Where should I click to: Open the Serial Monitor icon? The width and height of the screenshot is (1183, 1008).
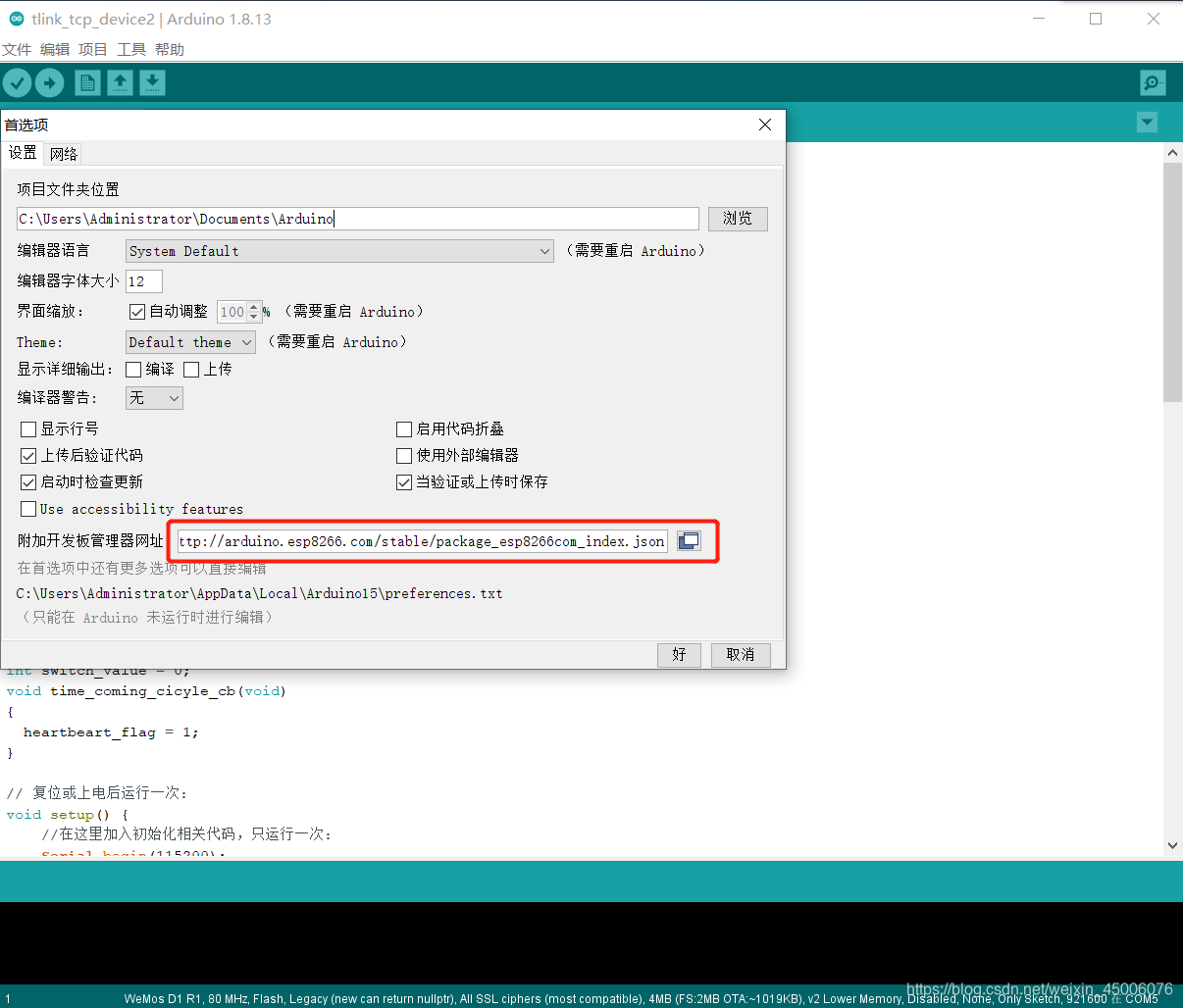pos(1153,82)
